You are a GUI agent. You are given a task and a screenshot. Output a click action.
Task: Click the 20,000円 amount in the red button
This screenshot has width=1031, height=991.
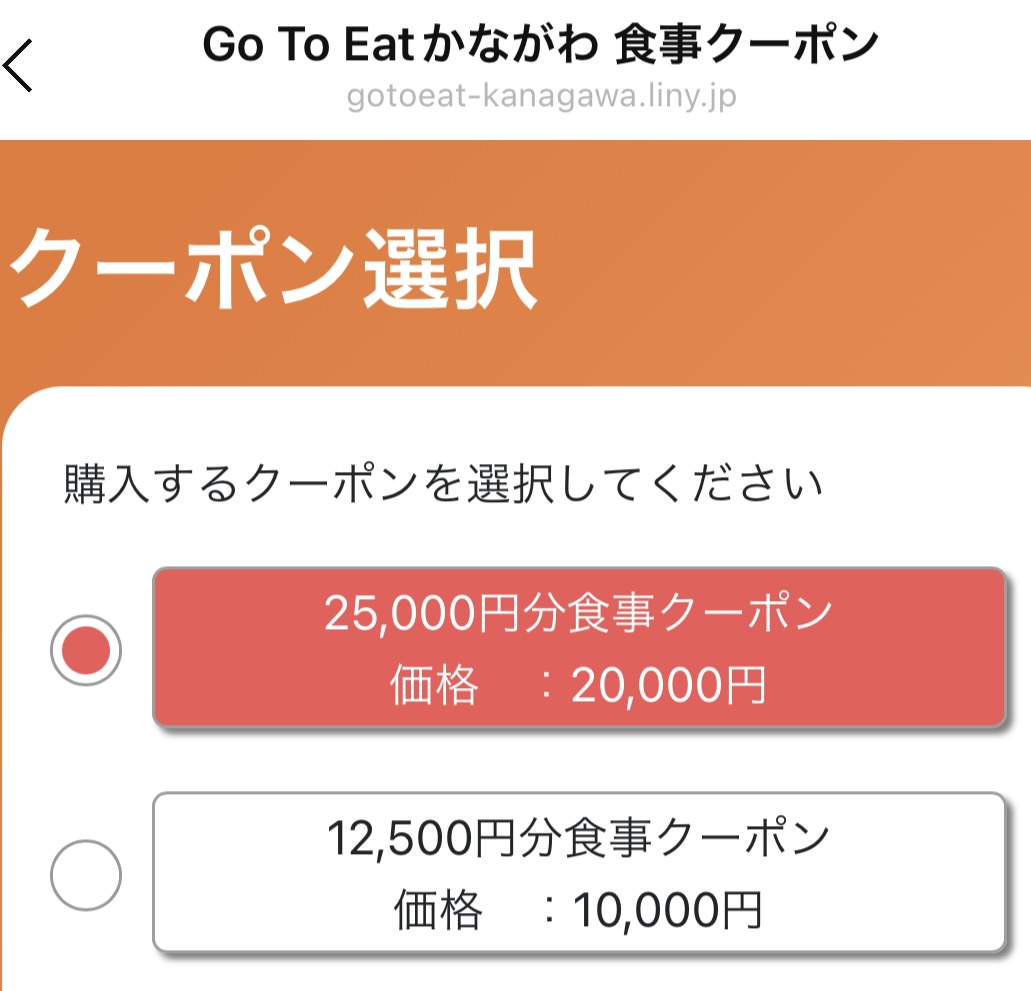click(x=668, y=686)
